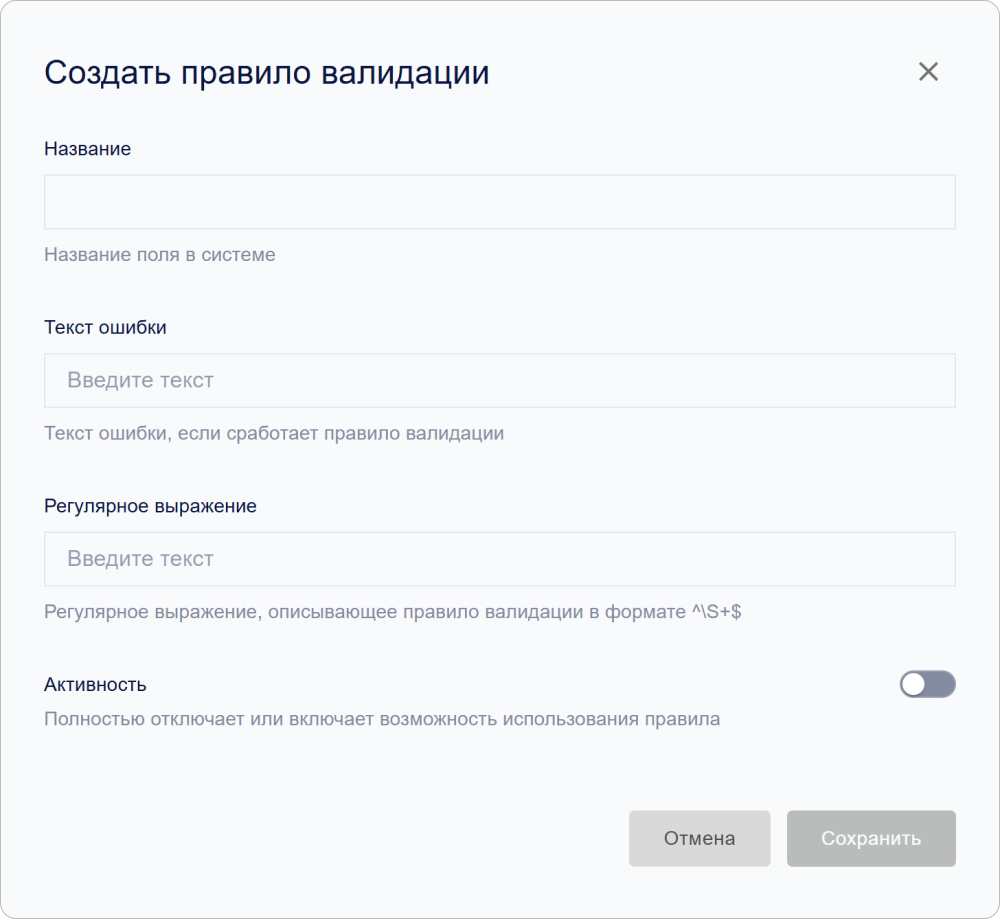Save the new validation rule

[x=871, y=838]
